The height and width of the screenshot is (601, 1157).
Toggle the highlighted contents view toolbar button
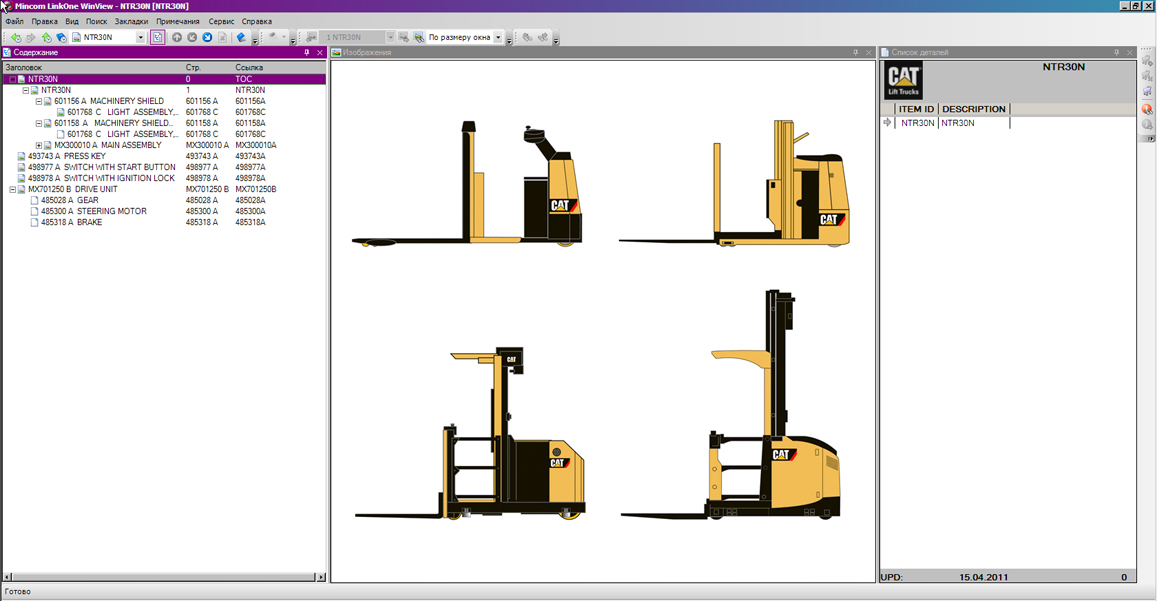157,38
